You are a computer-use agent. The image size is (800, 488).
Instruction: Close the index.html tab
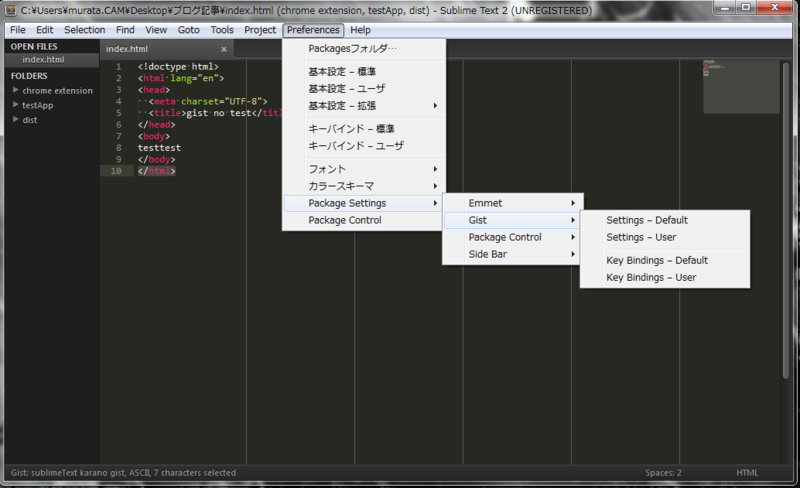(x=223, y=49)
